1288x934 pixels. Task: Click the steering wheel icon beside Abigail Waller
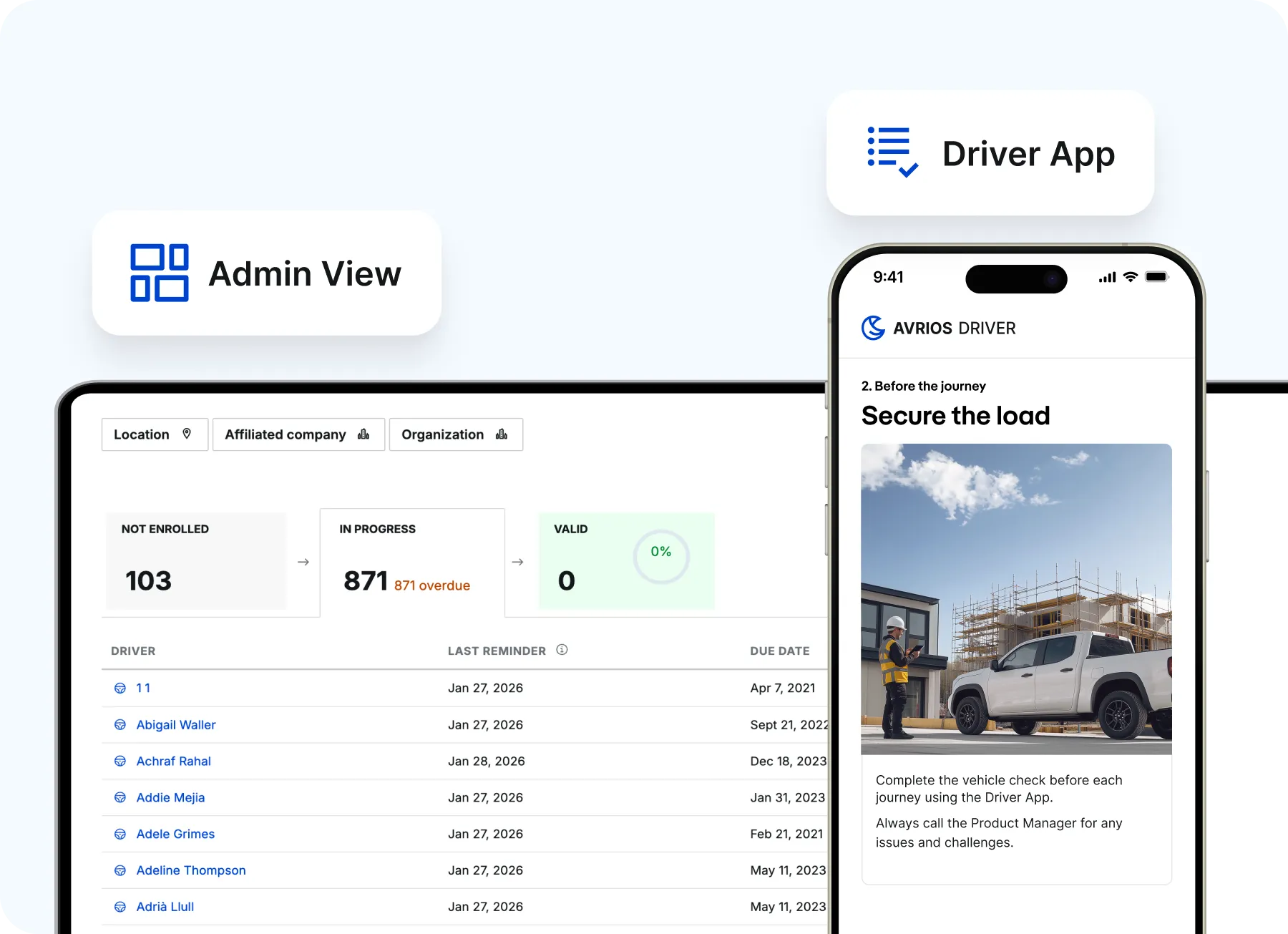click(x=120, y=725)
